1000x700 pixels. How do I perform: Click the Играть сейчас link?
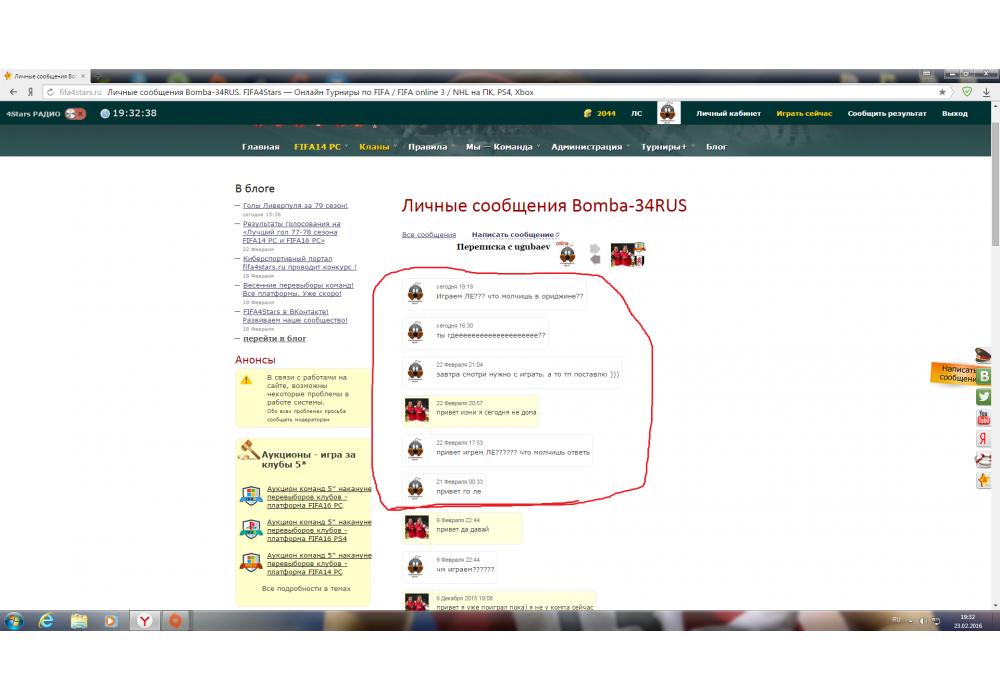(804, 114)
